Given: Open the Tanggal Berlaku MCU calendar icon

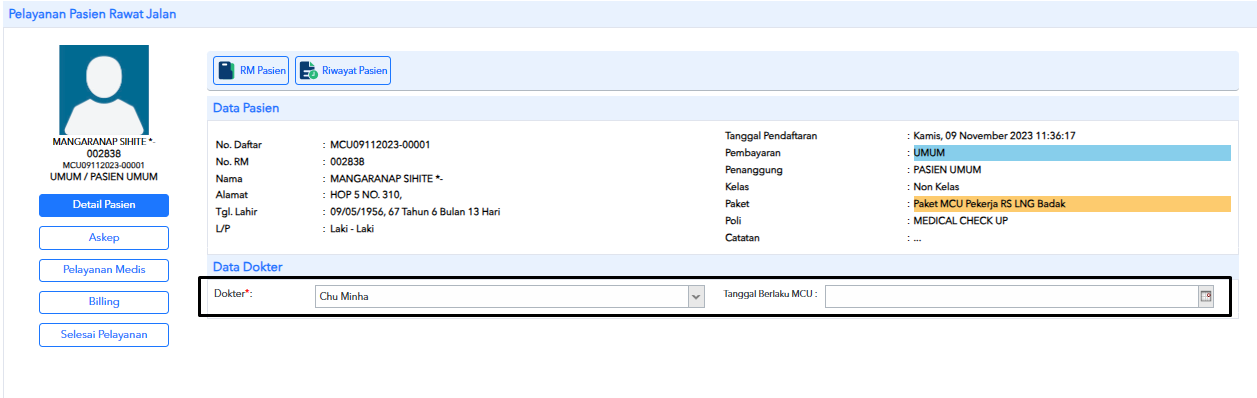Looking at the screenshot, I should [1206, 296].
